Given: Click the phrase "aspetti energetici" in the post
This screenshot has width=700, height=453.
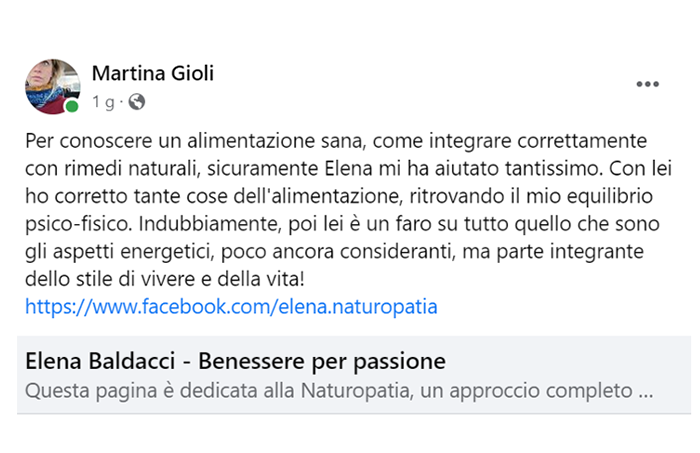Looking at the screenshot, I should click(x=132, y=252).
